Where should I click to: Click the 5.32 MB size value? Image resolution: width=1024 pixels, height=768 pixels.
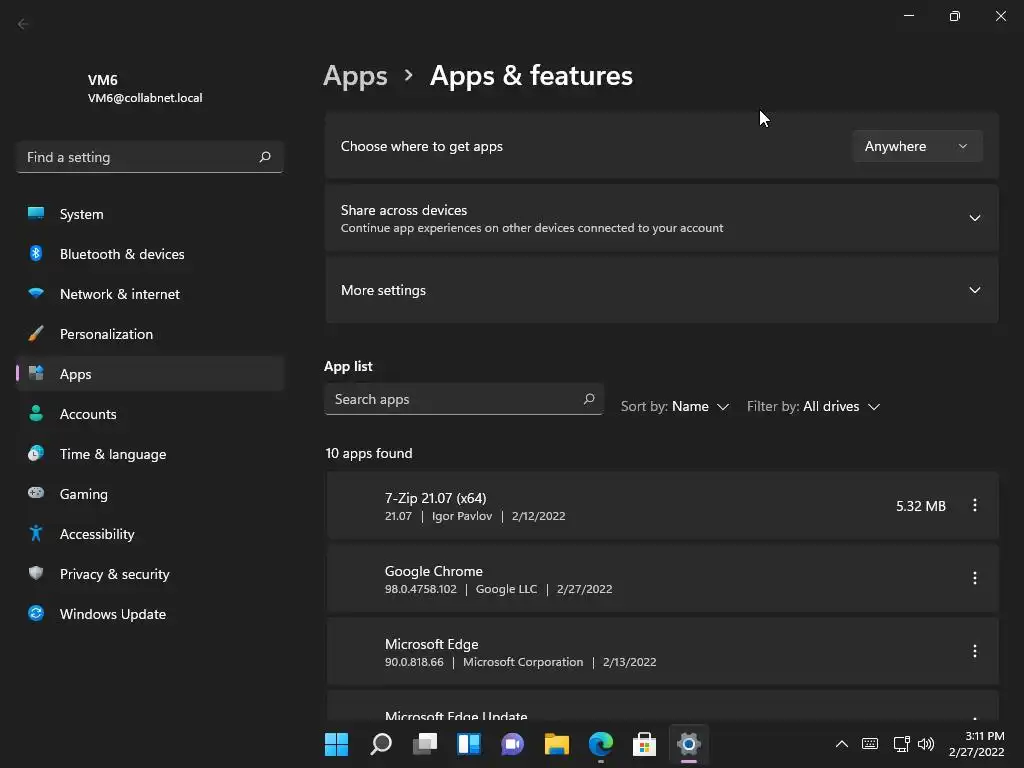point(921,506)
